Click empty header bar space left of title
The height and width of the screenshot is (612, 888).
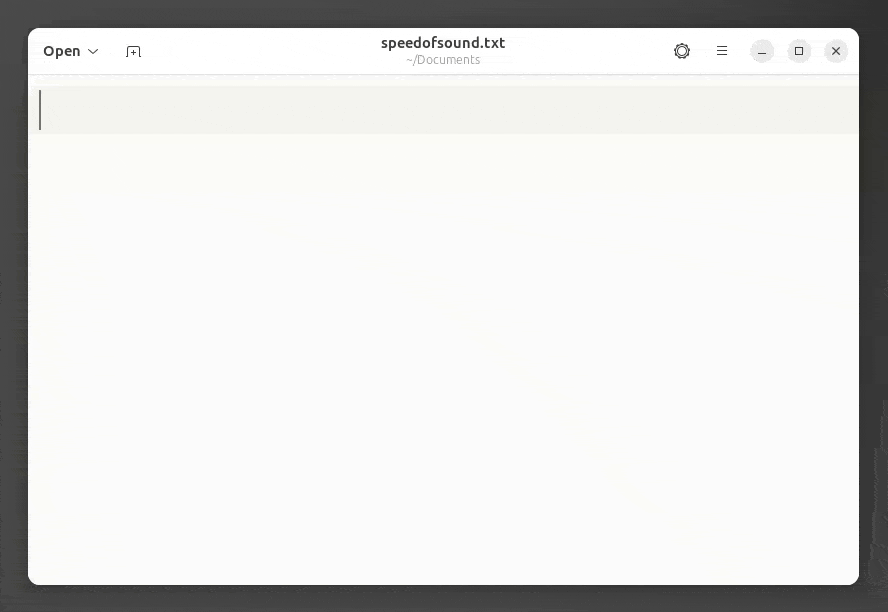(x=261, y=51)
